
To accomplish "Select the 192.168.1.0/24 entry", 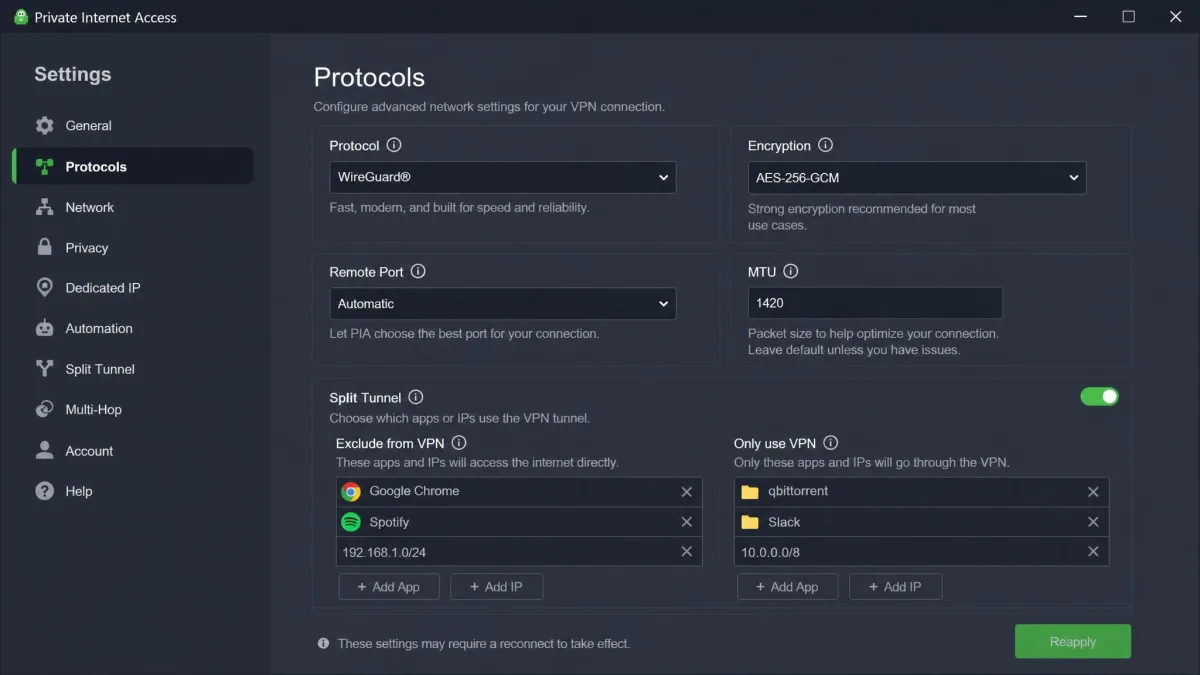I will pos(519,552).
